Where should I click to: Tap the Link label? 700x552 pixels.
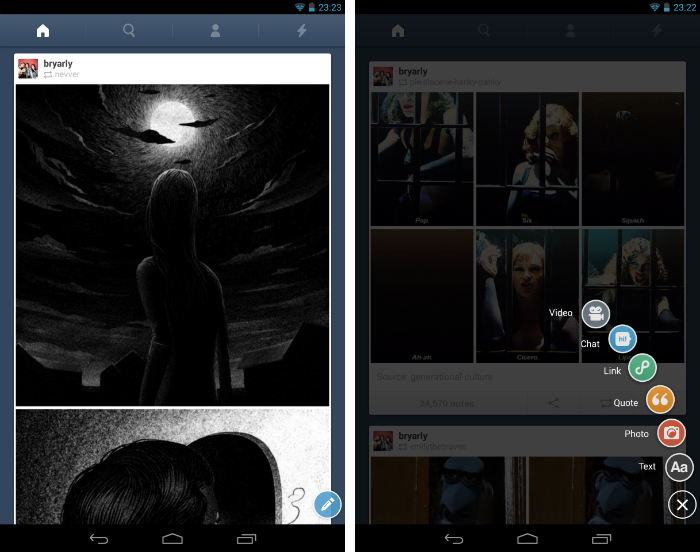coord(612,371)
